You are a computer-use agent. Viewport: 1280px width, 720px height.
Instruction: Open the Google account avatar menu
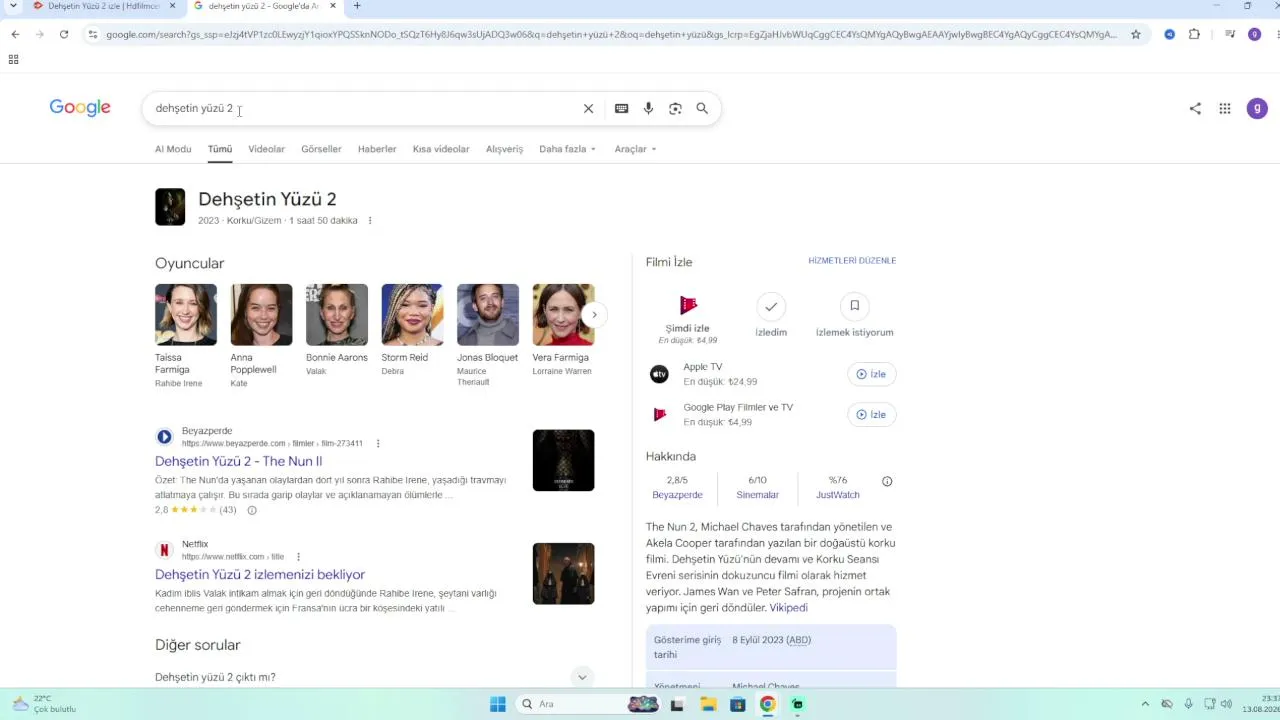1257,108
